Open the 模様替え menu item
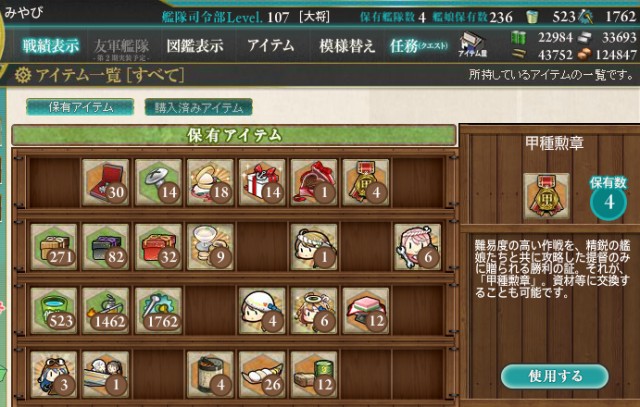 347,46
